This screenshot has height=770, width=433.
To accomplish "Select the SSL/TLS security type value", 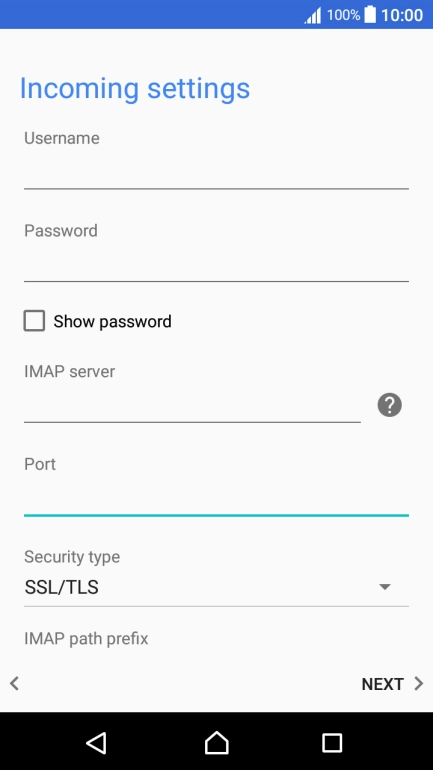I will click(61, 587).
